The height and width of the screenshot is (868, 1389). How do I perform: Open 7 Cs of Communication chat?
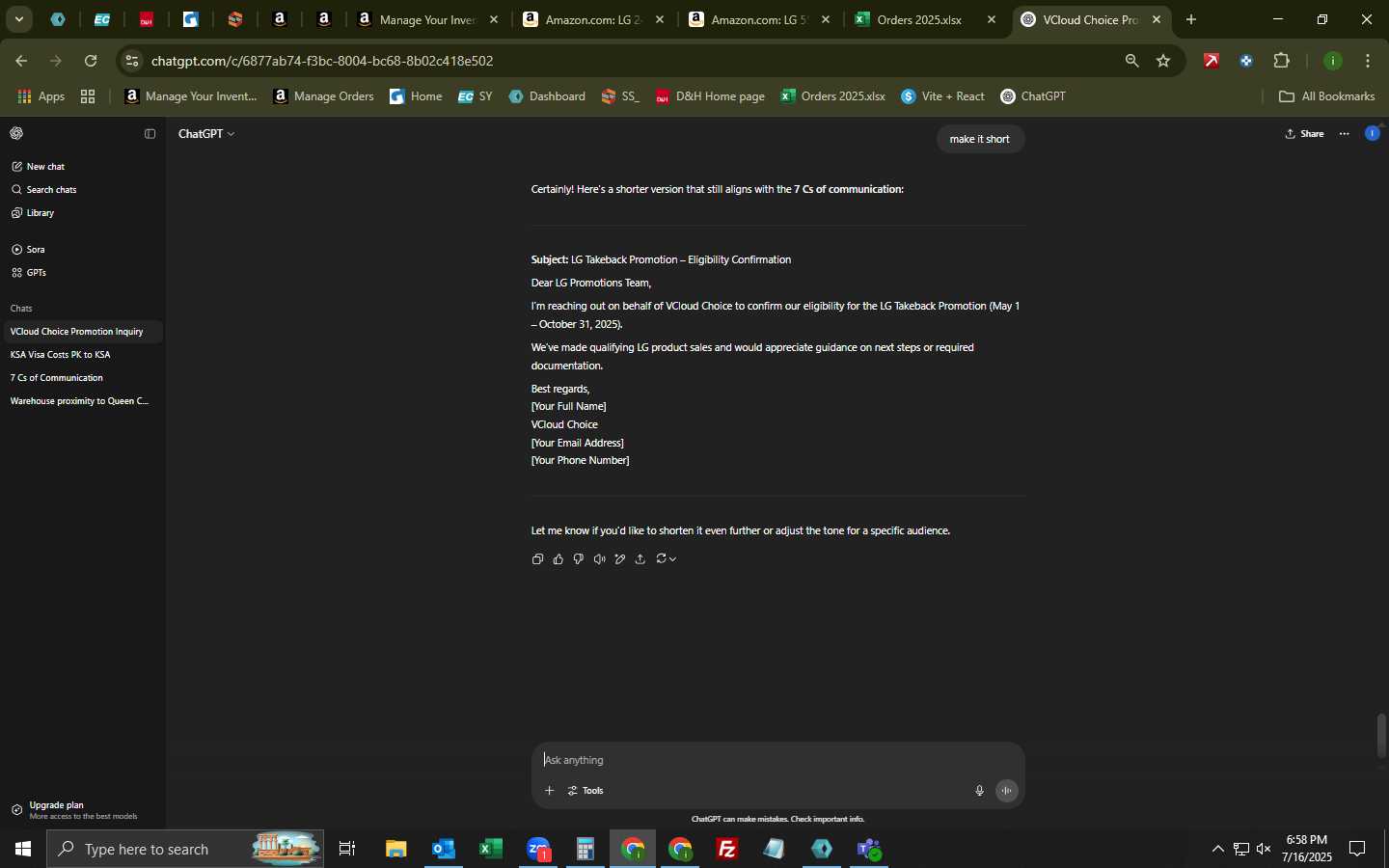coord(82,378)
